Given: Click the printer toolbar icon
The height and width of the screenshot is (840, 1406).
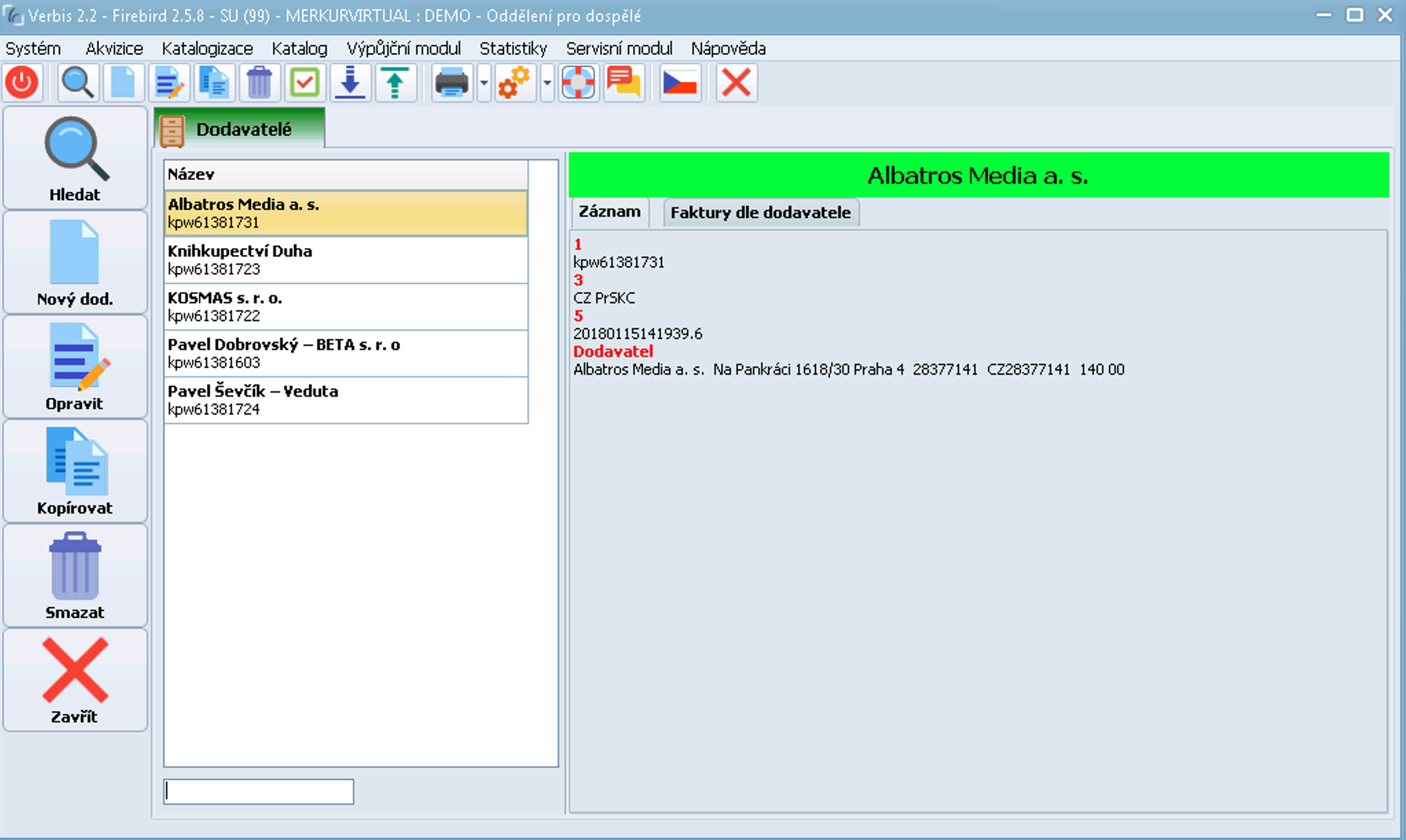Looking at the screenshot, I should pyautogui.click(x=452, y=82).
